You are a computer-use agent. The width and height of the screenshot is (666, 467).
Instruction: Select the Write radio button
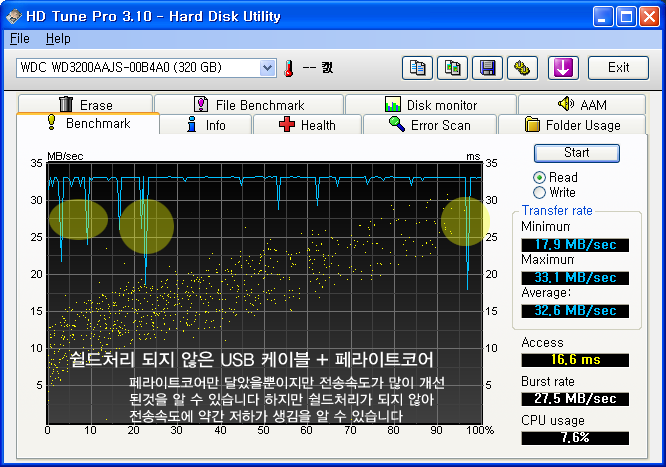pos(539,192)
